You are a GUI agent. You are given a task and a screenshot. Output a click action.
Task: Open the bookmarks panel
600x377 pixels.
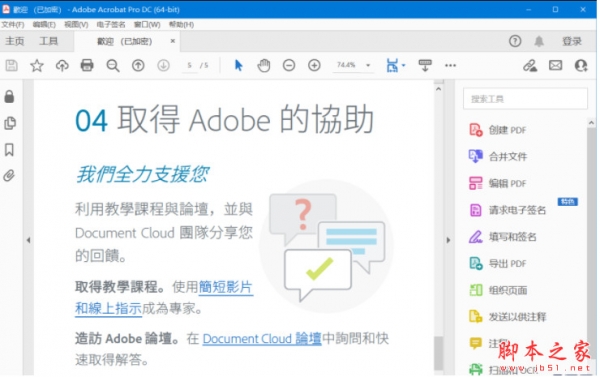tap(9, 150)
